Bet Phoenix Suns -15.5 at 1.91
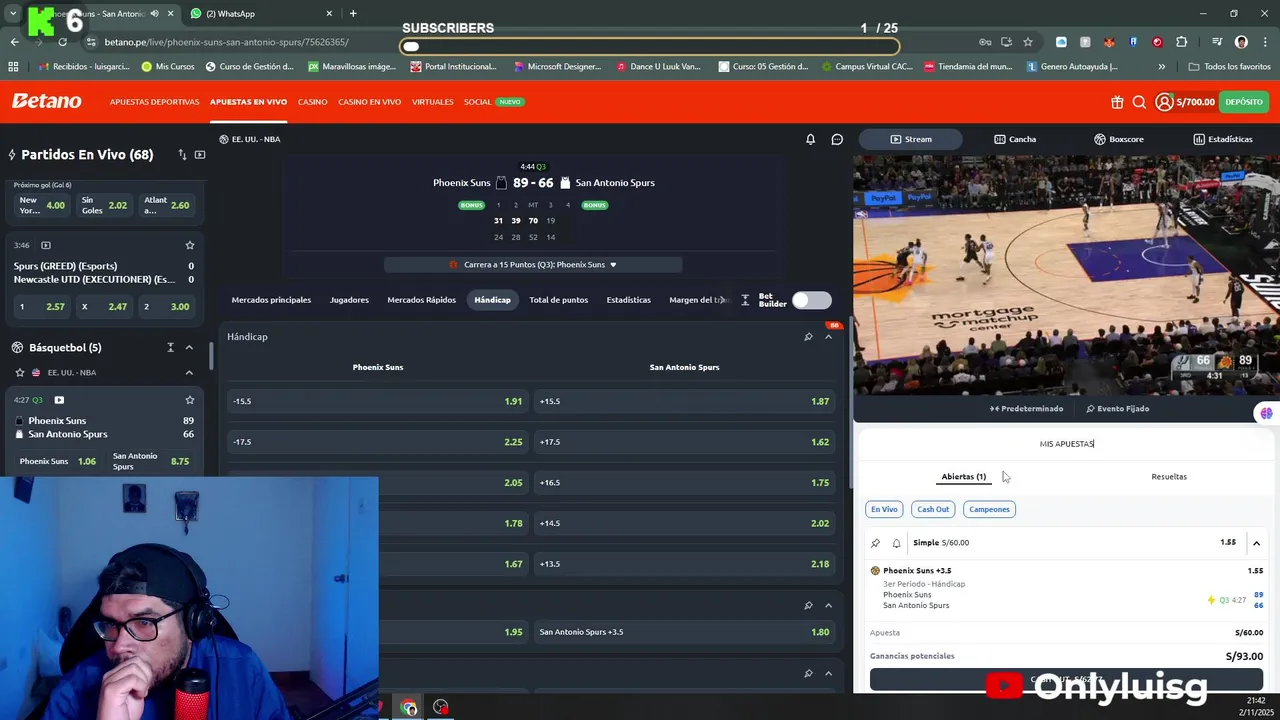 point(378,401)
